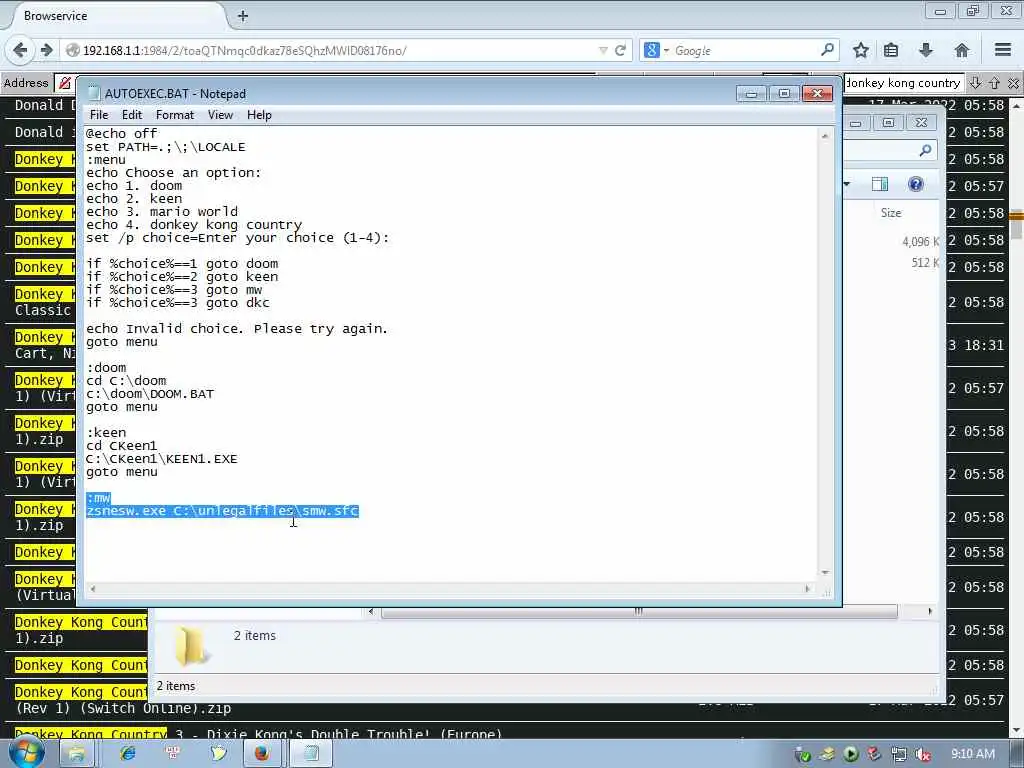
Task: Maximize the AUTOEXEC.BAT Notepad window
Action: click(x=784, y=94)
